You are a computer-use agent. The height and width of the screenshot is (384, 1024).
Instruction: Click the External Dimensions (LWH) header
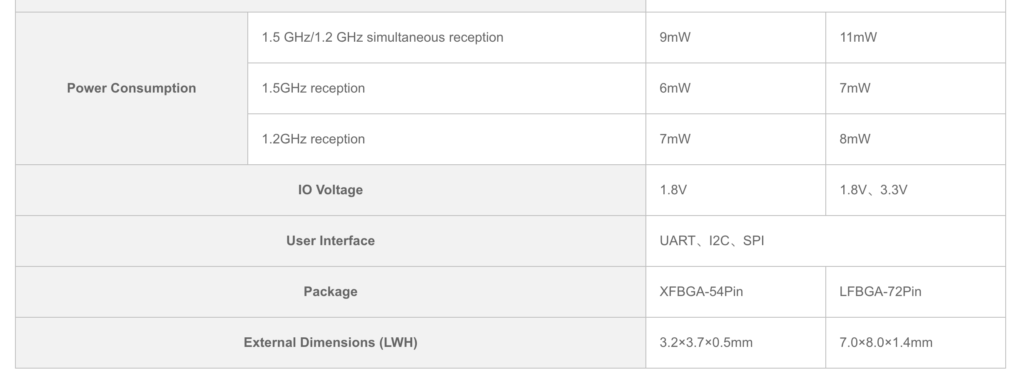coord(330,343)
